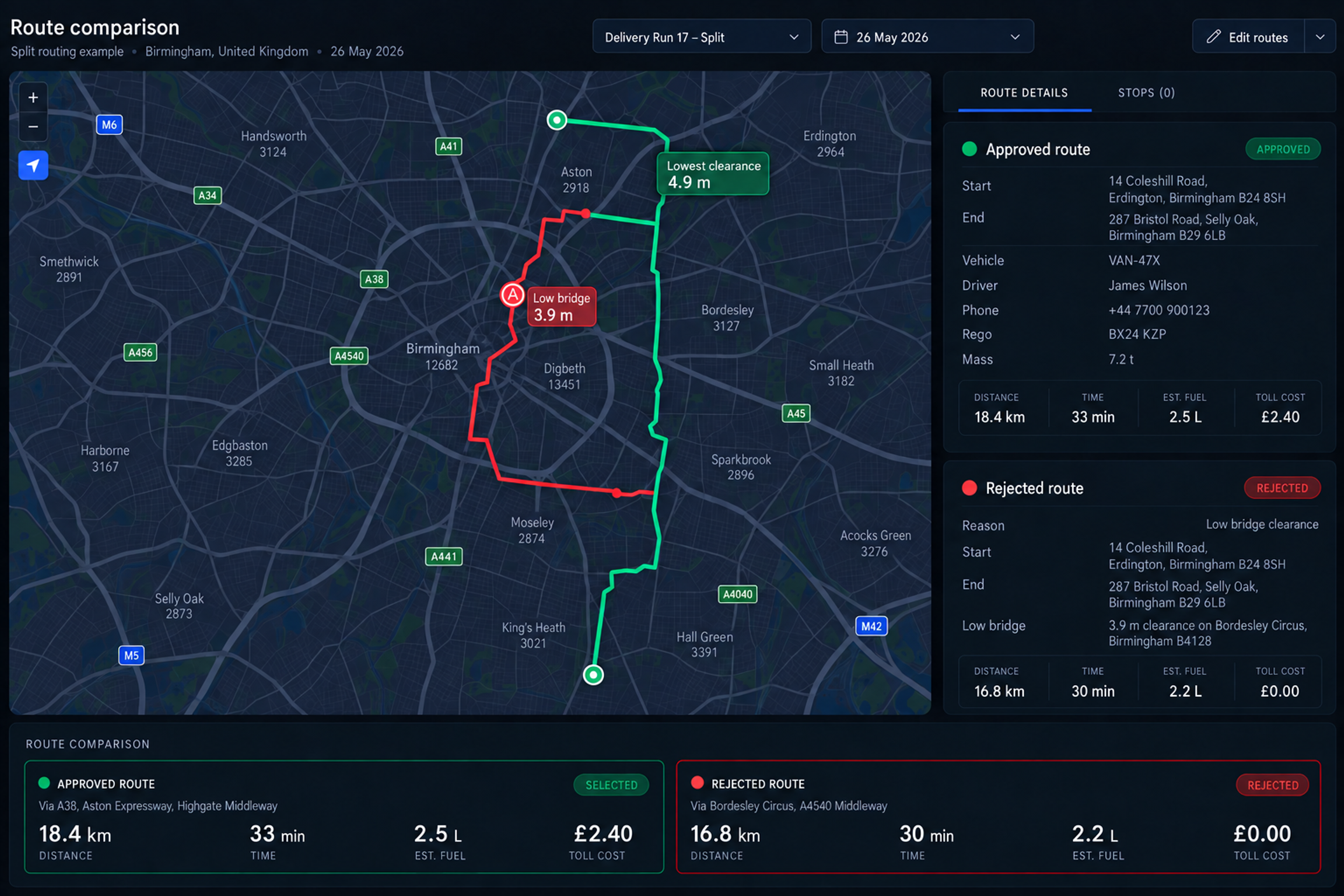Click the green start point marker on the map
This screenshot has width=1344, height=896.
pyautogui.click(x=556, y=120)
